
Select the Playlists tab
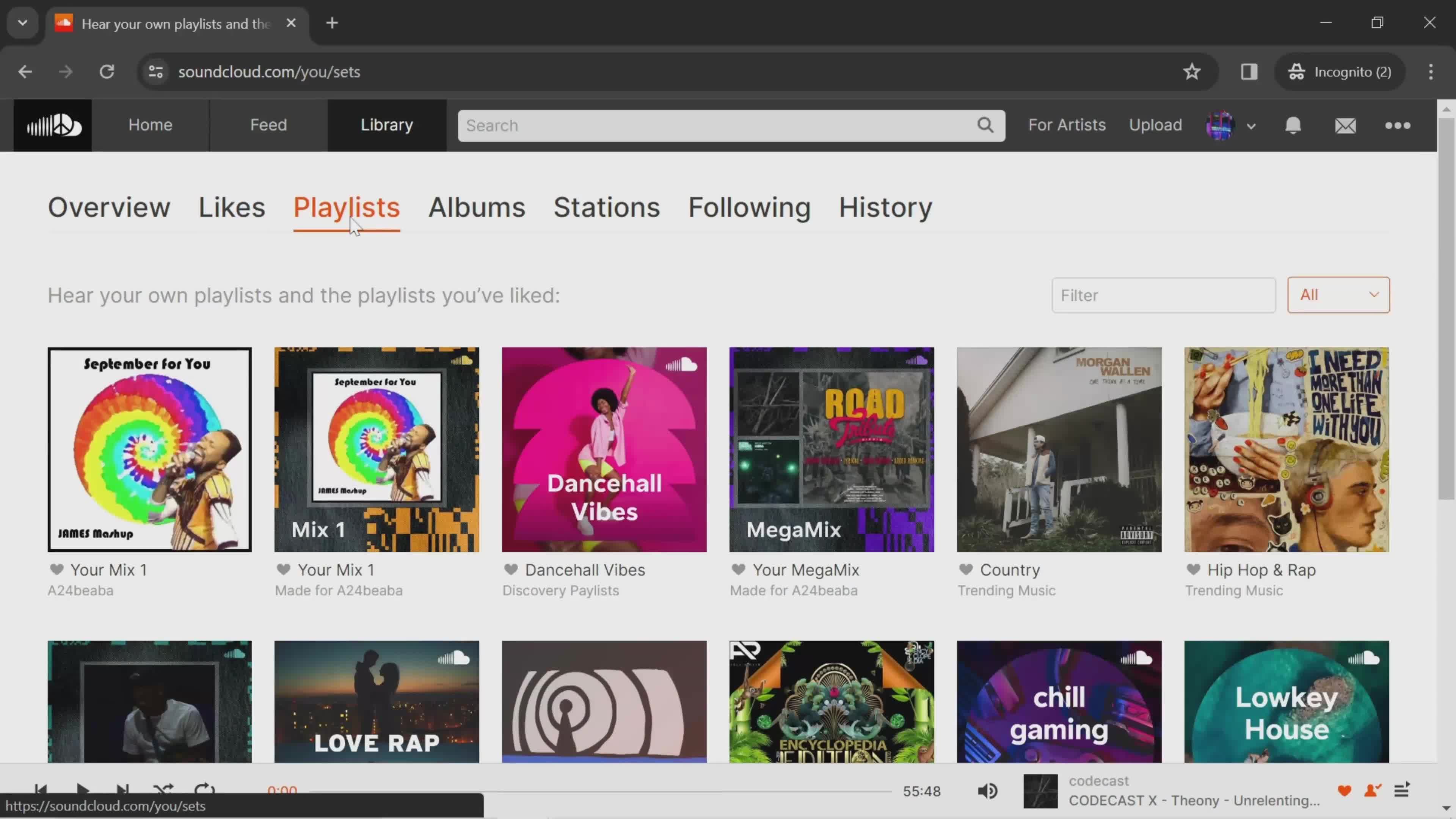tap(346, 207)
